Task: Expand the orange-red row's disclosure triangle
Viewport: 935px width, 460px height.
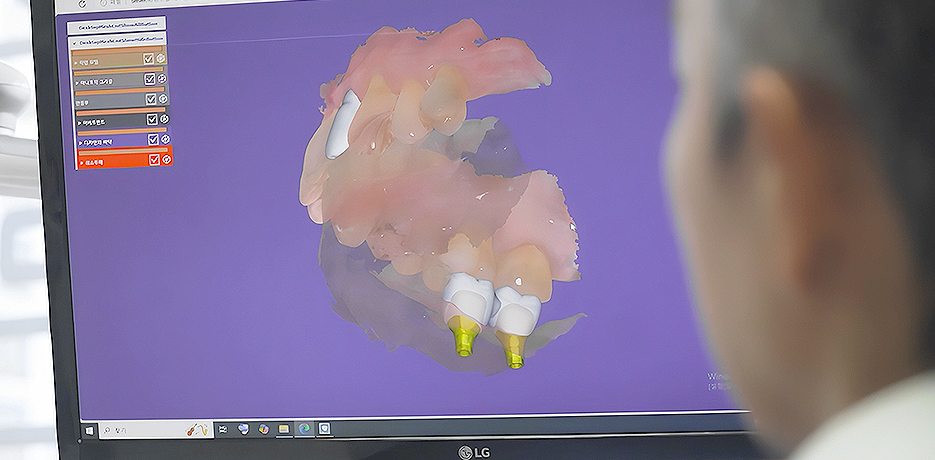Action: coord(82,163)
